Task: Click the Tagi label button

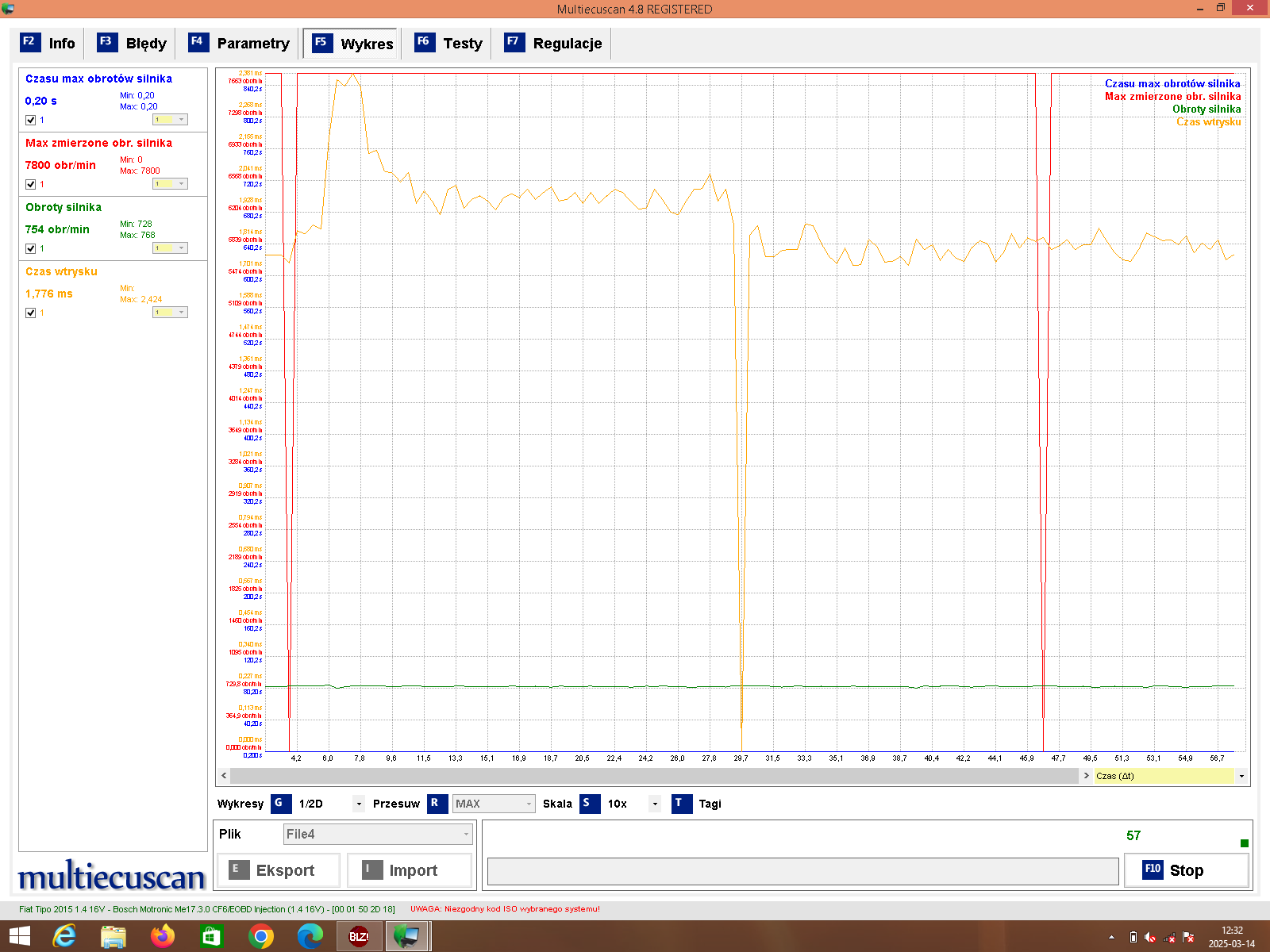Action: [710, 804]
